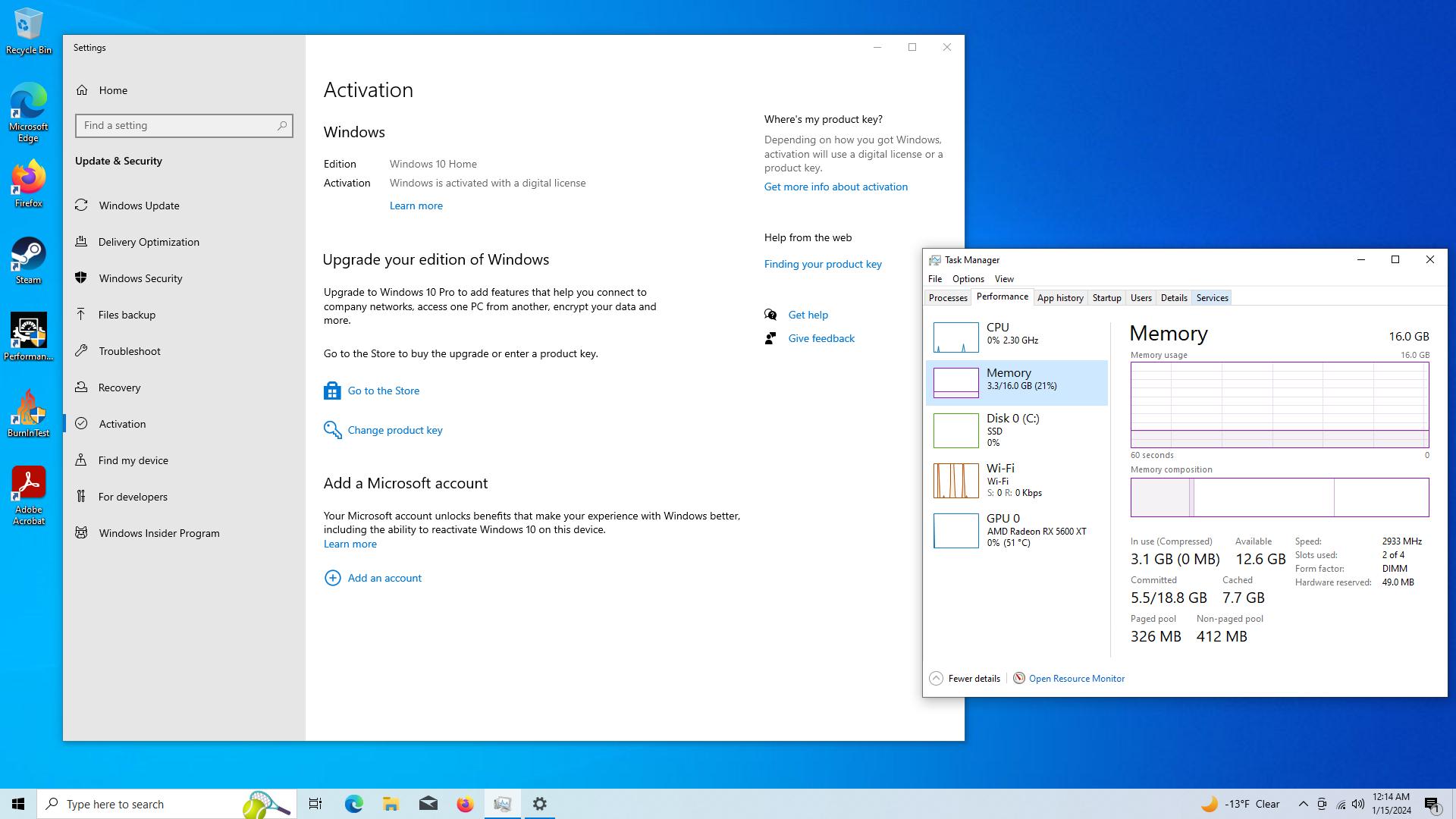Image resolution: width=1456 pixels, height=819 pixels.
Task: Click the For developers icon
Action: [x=81, y=497]
